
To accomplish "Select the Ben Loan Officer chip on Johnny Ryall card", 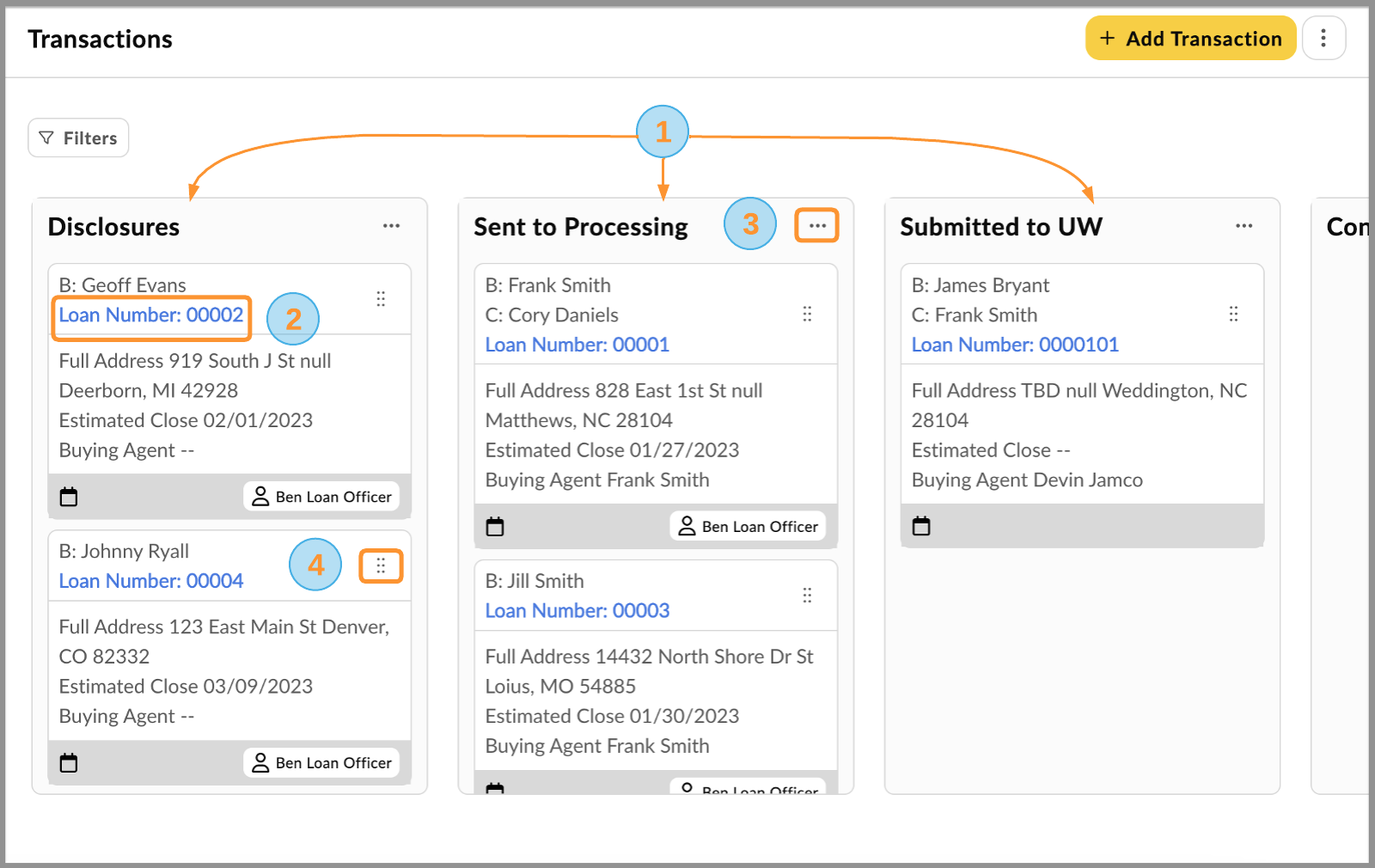I will pos(321,762).
